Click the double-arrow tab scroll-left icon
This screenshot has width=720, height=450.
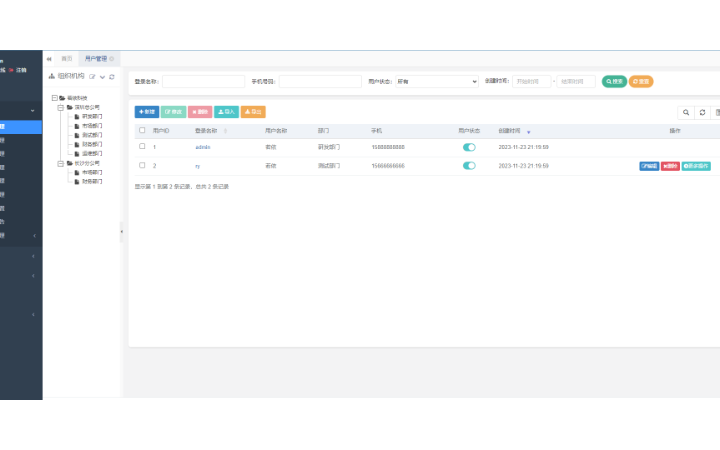pos(49,59)
